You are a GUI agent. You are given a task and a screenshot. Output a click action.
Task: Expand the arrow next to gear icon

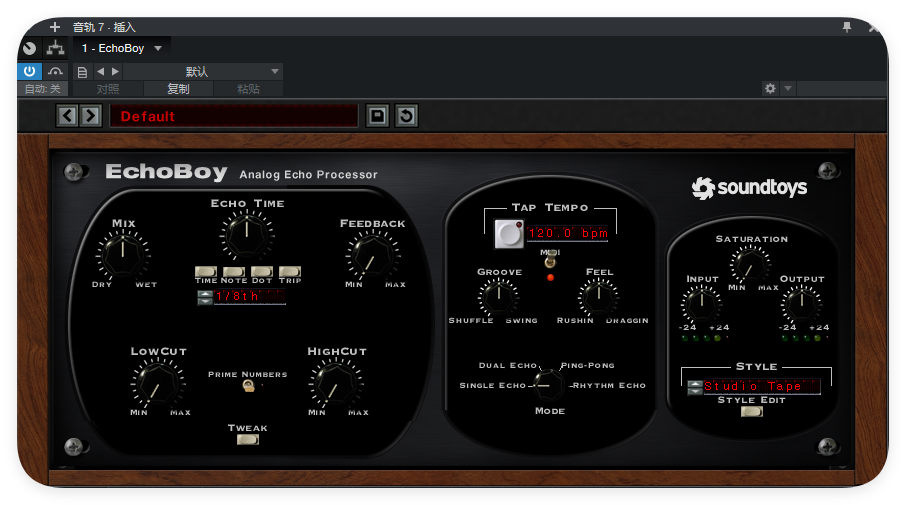coord(788,88)
